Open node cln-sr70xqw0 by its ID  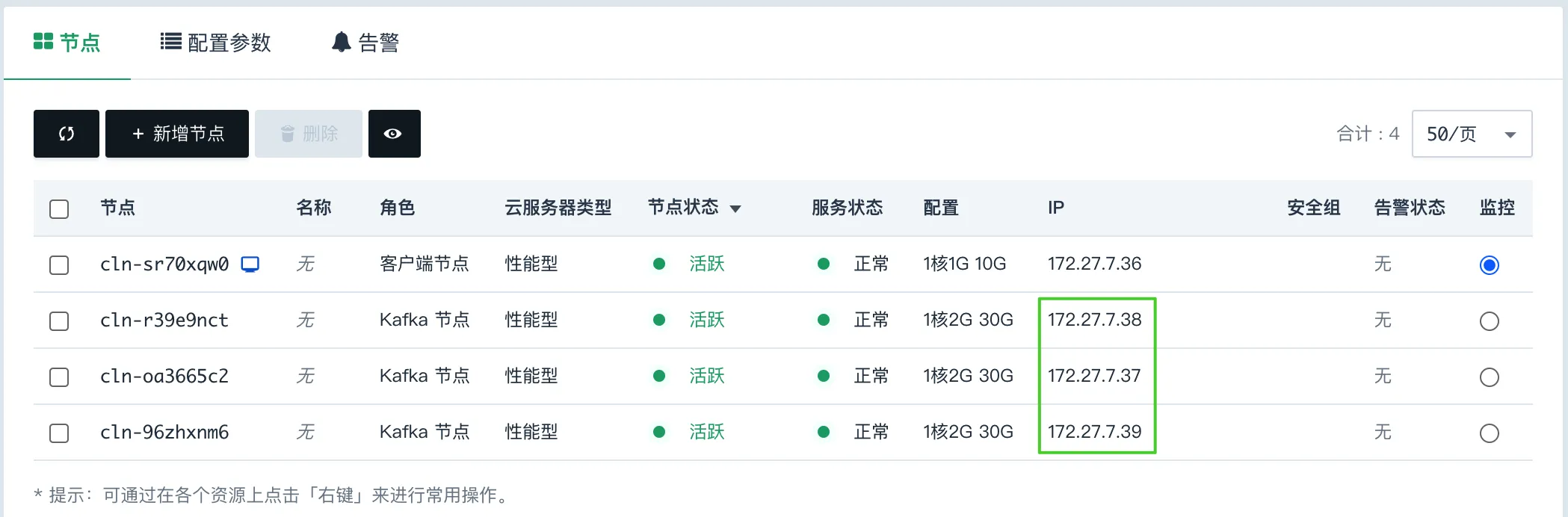[164, 264]
